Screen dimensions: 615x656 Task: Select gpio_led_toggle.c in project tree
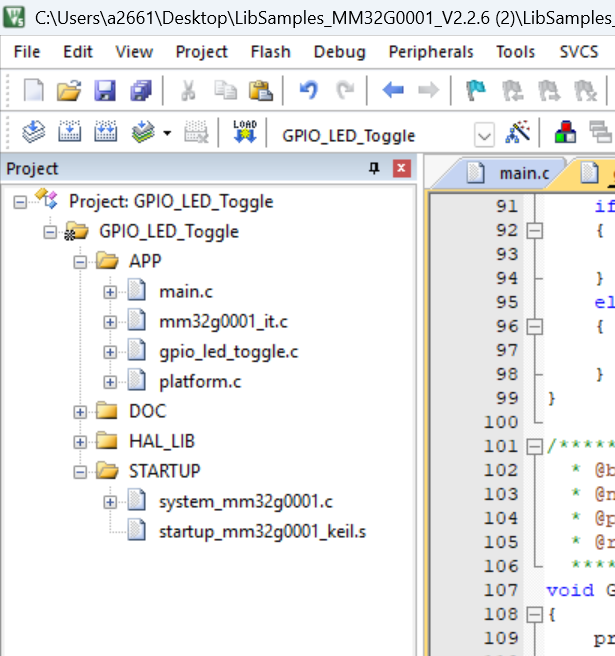coord(228,351)
